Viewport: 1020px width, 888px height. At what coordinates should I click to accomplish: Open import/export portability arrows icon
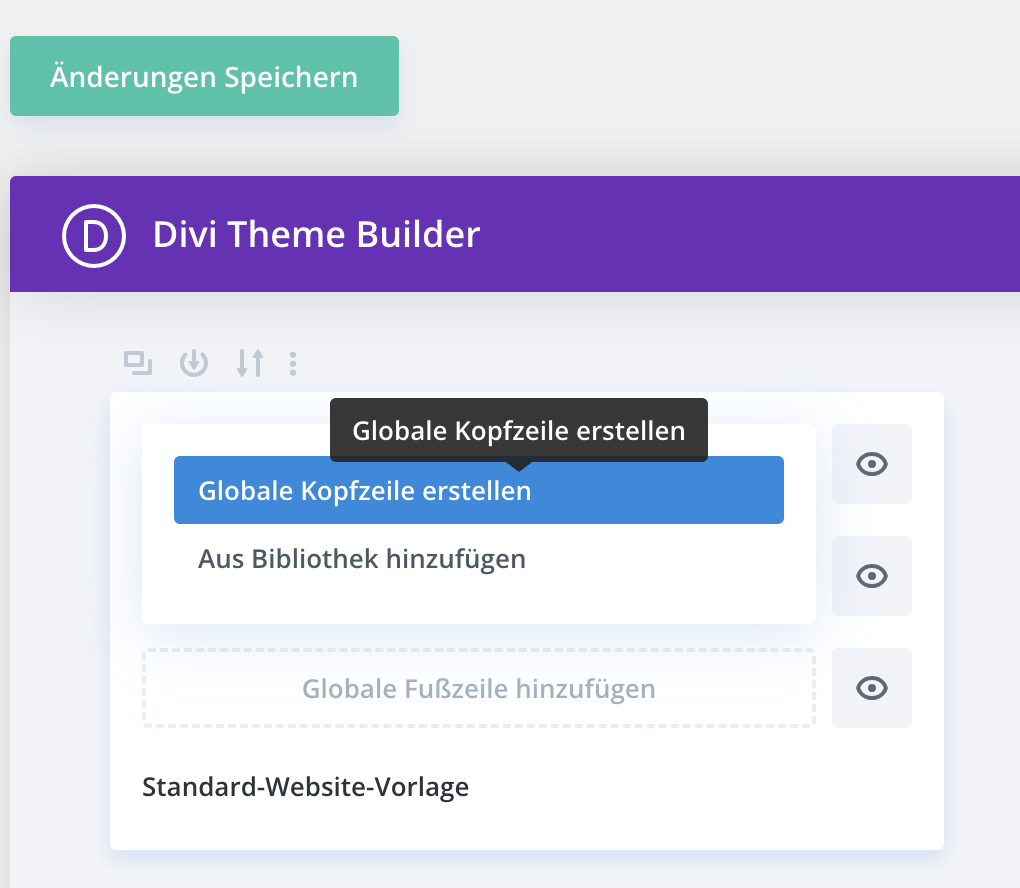pos(250,363)
